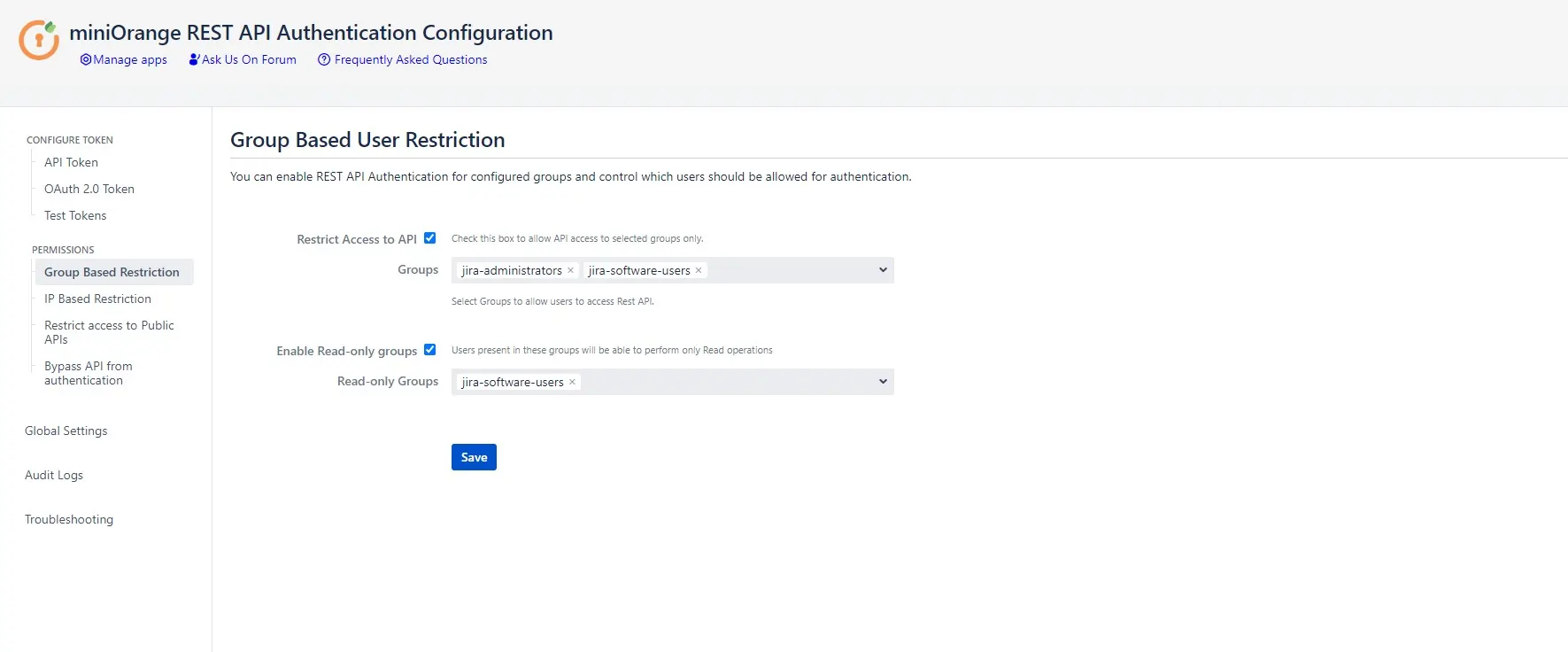Remove jira-software-users tag from Read-only Groups
Viewport: 1568px width, 652px height.
(x=572, y=382)
